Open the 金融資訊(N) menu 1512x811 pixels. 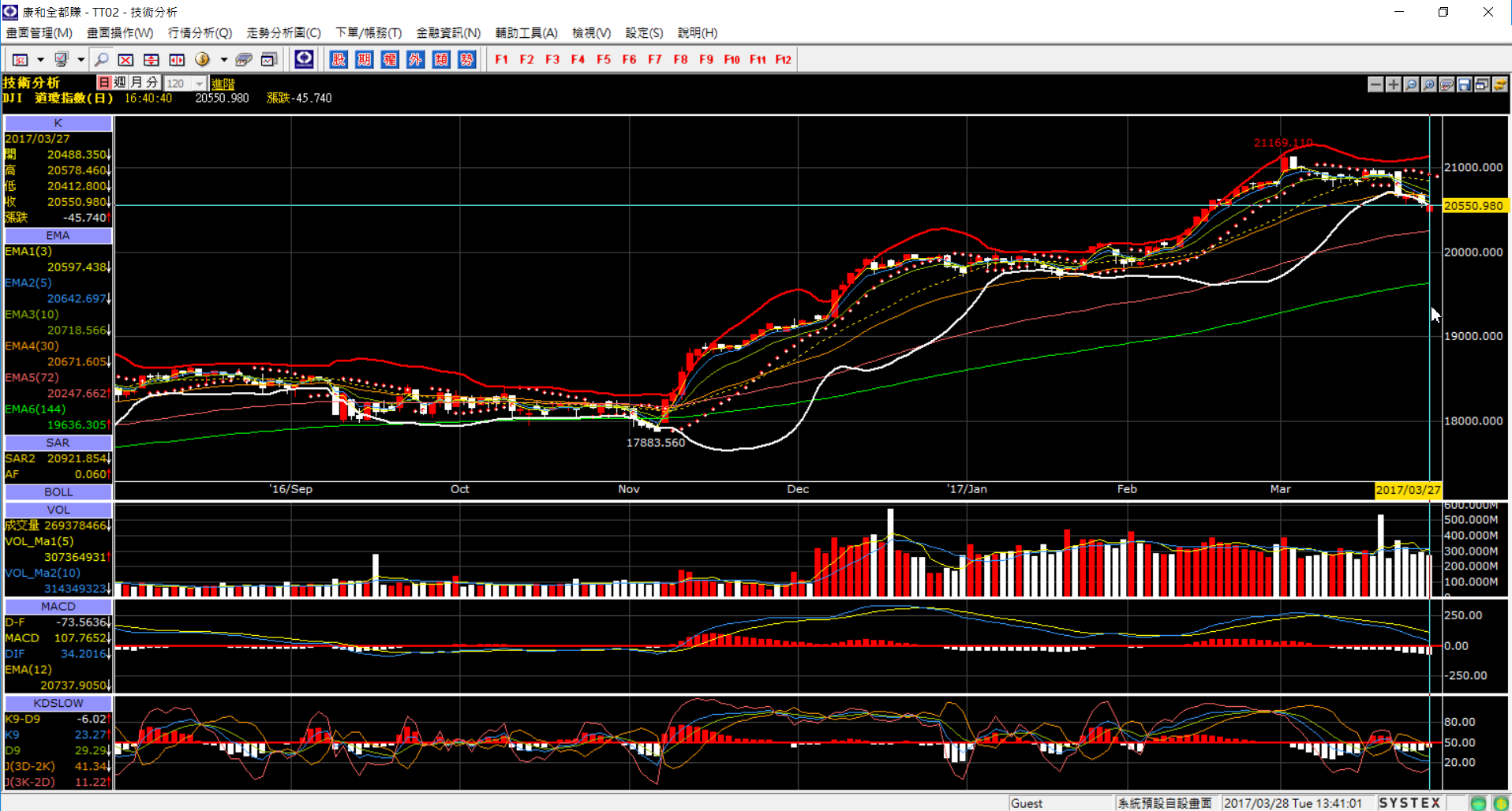pyautogui.click(x=448, y=32)
